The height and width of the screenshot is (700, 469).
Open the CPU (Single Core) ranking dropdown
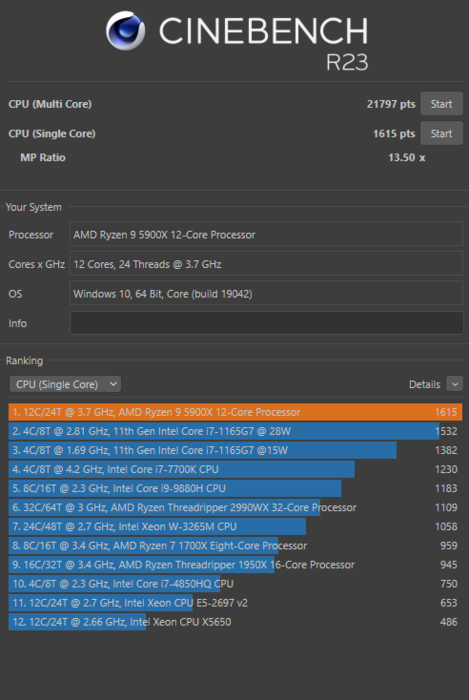pyautogui.click(x=65, y=384)
